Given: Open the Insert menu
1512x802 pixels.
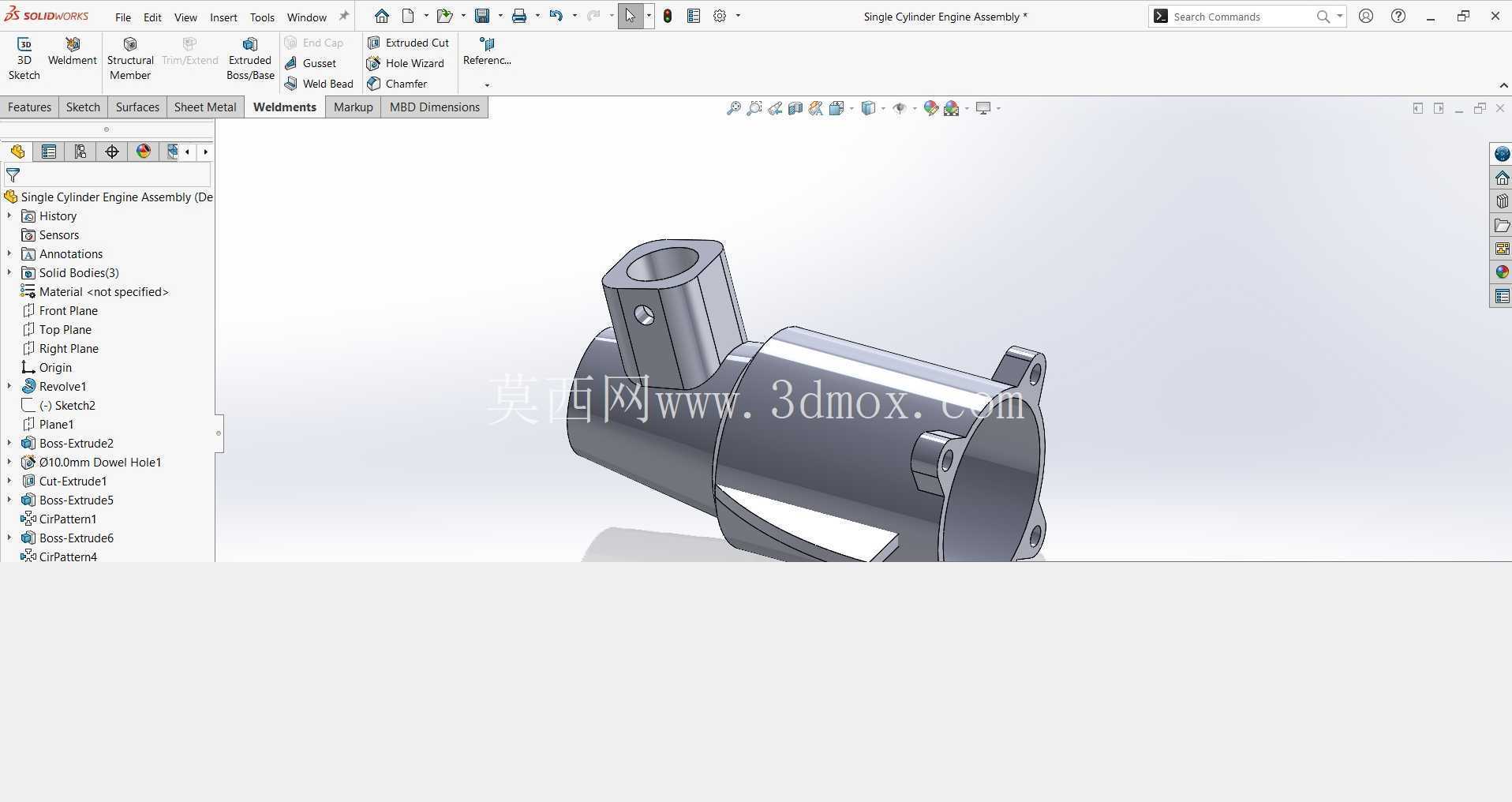Looking at the screenshot, I should pos(223,17).
